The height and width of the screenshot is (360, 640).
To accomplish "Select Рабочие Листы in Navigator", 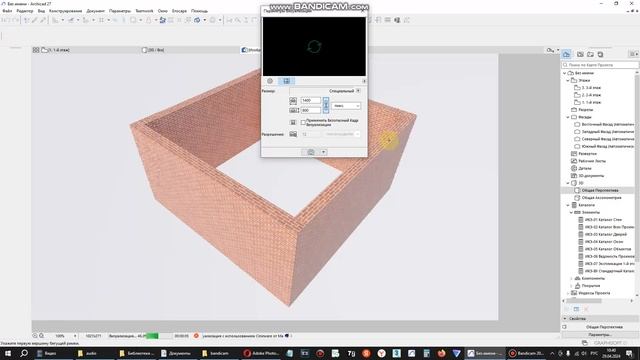I will (x=588, y=161).
